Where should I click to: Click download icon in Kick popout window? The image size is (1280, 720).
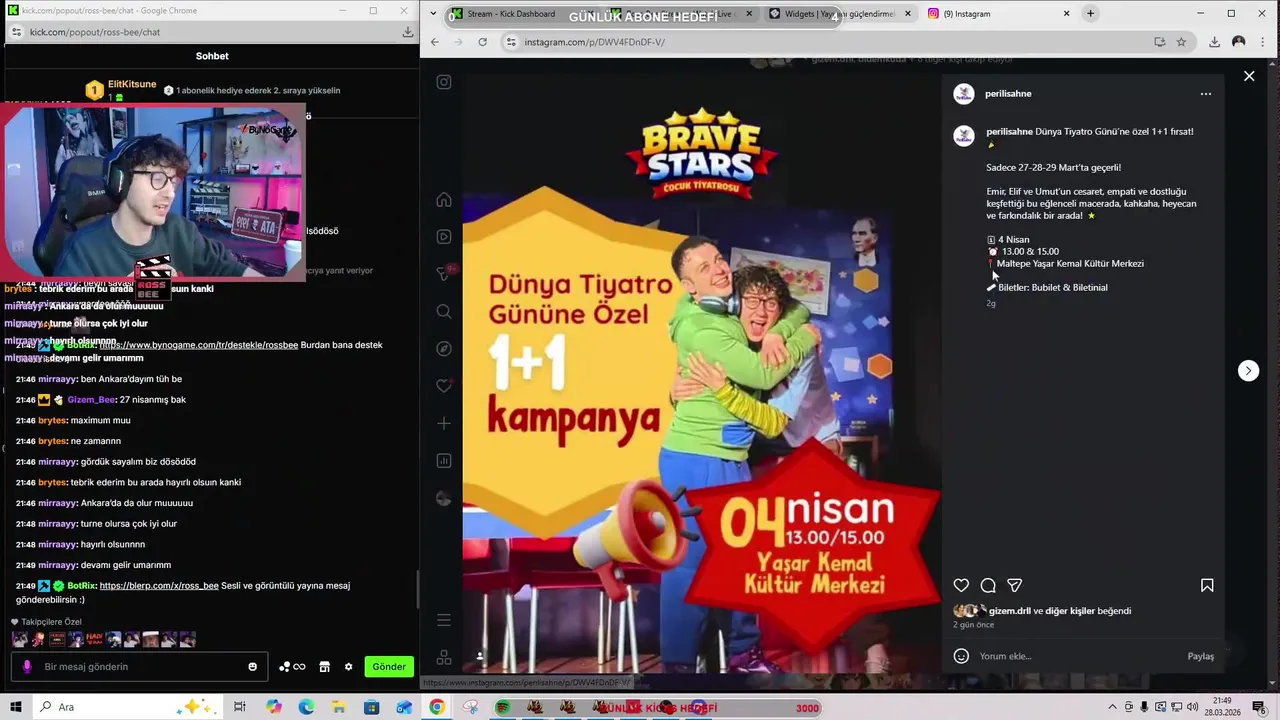click(x=408, y=32)
